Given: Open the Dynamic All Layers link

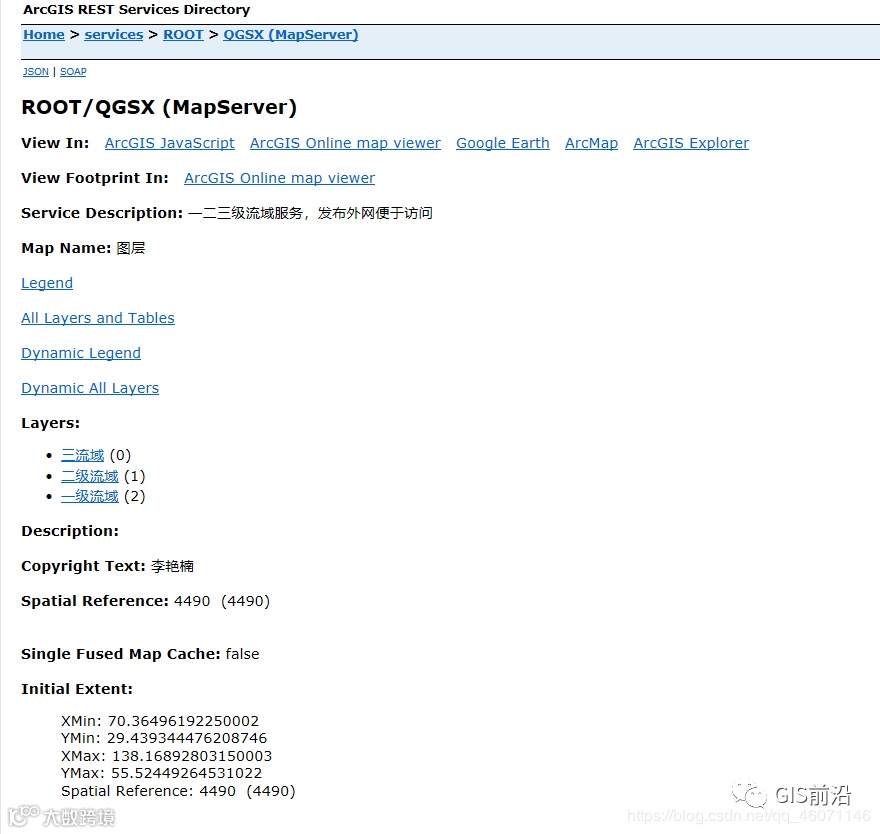Looking at the screenshot, I should (x=90, y=388).
